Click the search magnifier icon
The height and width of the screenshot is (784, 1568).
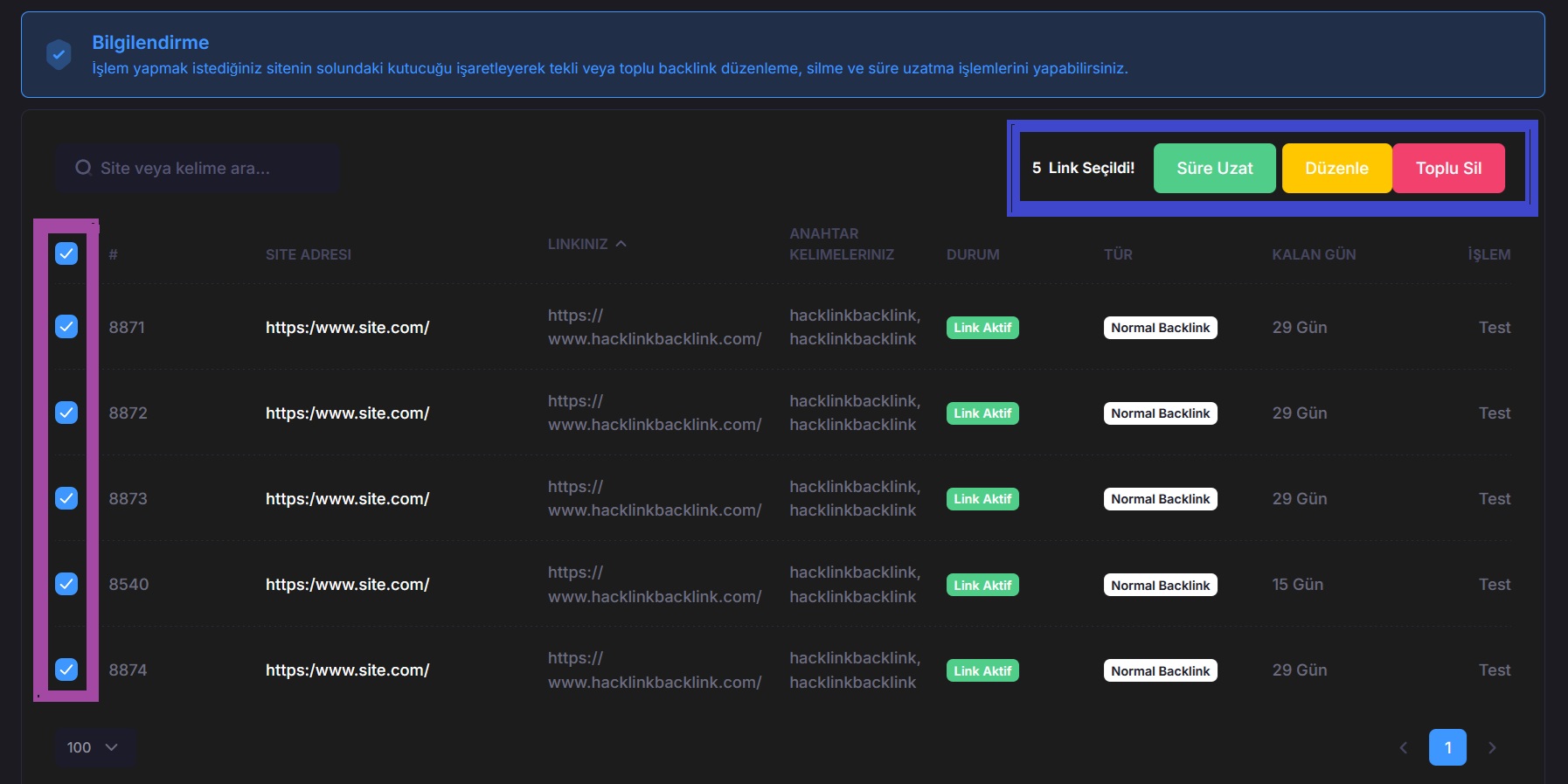83,168
